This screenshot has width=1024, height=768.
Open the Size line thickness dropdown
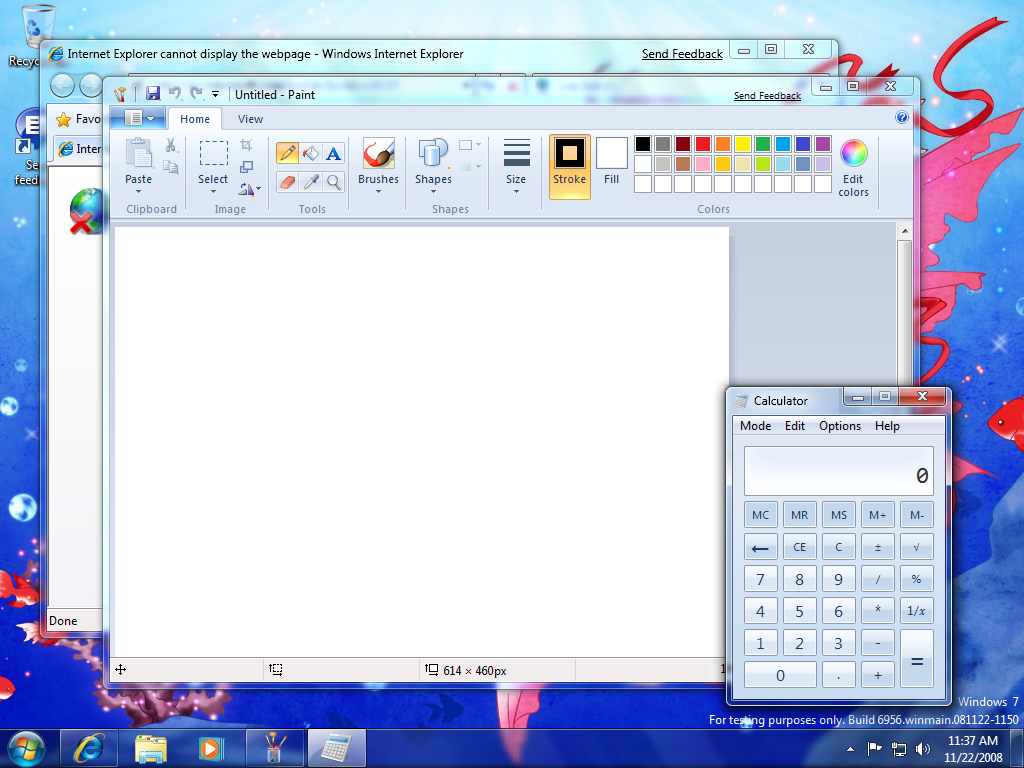coord(516,165)
